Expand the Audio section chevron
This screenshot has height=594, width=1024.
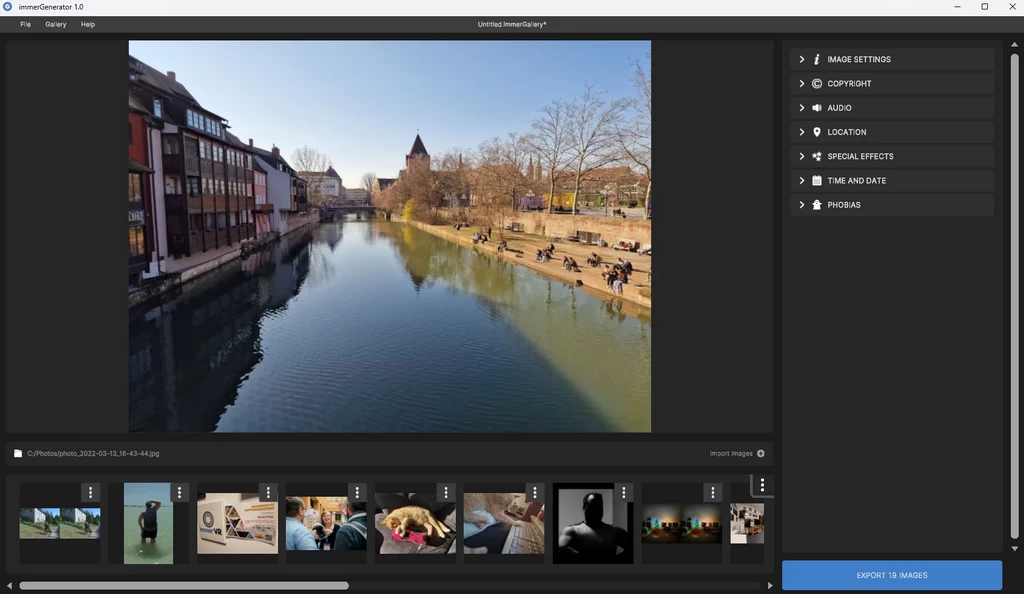point(801,108)
